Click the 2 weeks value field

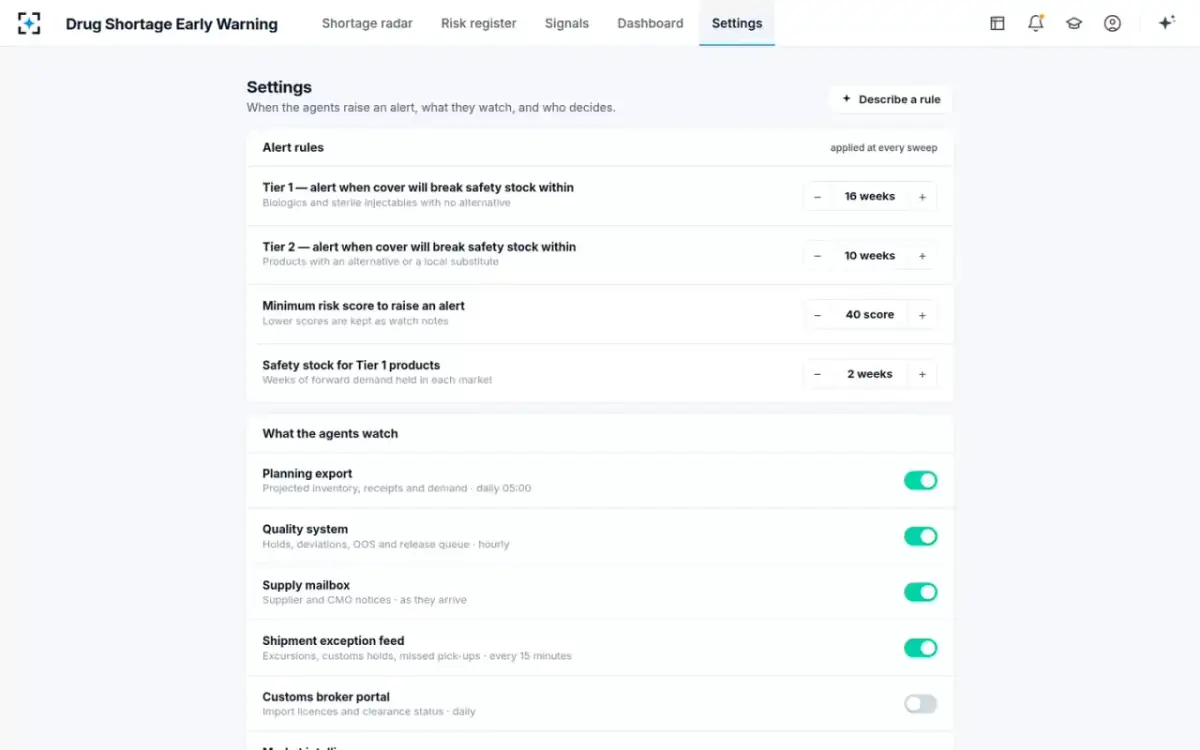[870, 374]
